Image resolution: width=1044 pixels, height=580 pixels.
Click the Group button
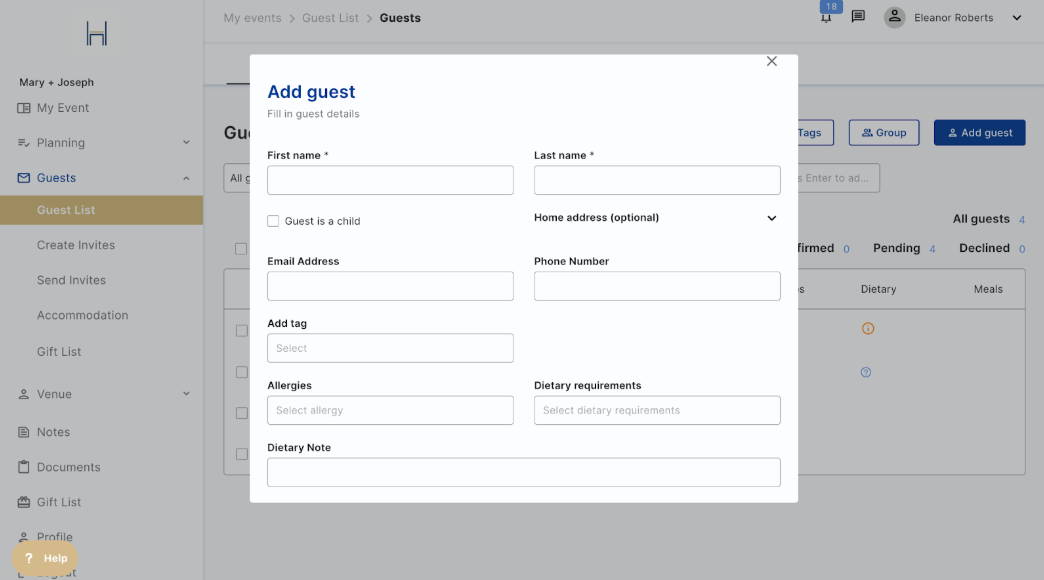pyautogui.click(x=884, y=133)
